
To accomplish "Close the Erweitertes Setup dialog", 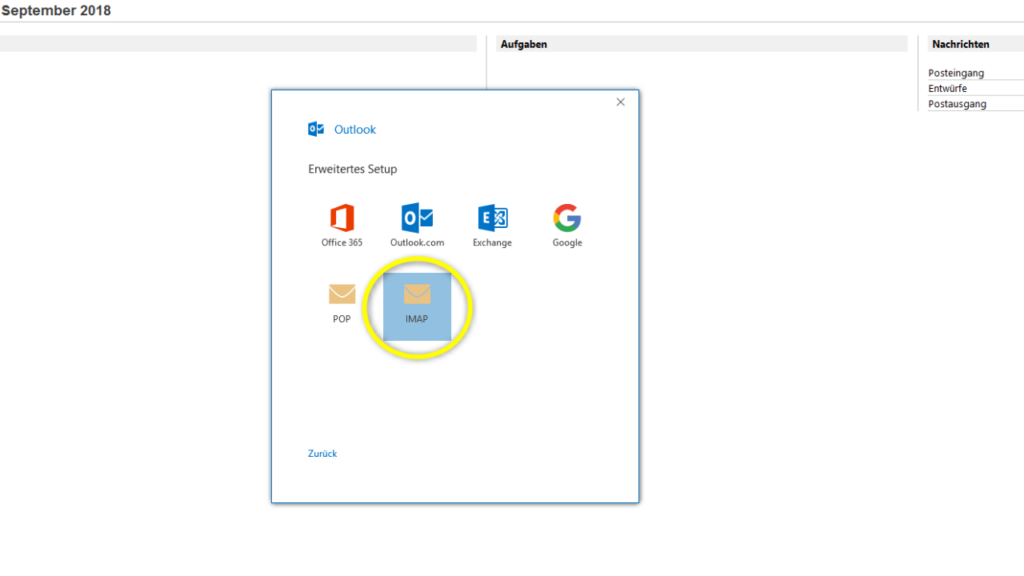I will coord(620,101).
